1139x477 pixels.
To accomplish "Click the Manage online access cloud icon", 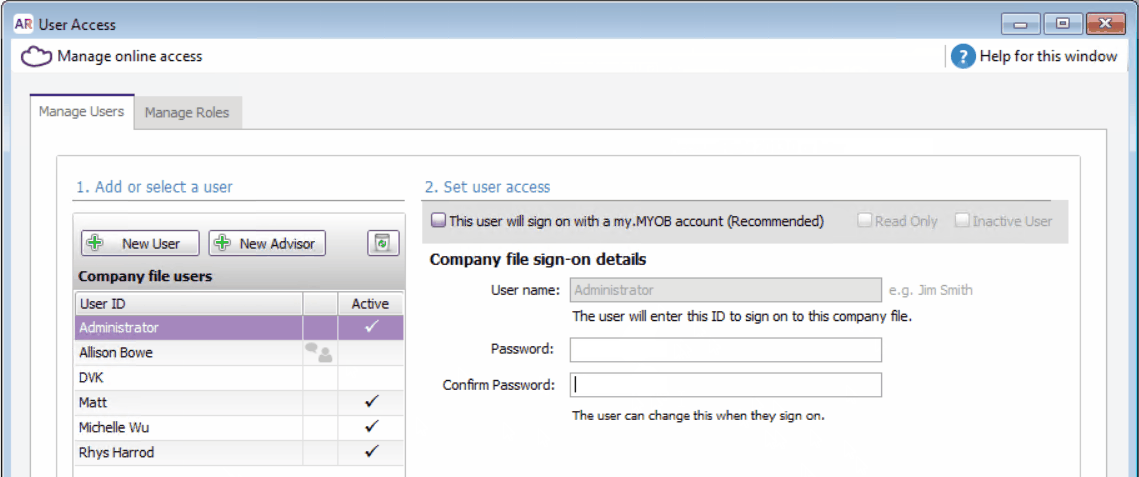I will click(x=37, y=57).
